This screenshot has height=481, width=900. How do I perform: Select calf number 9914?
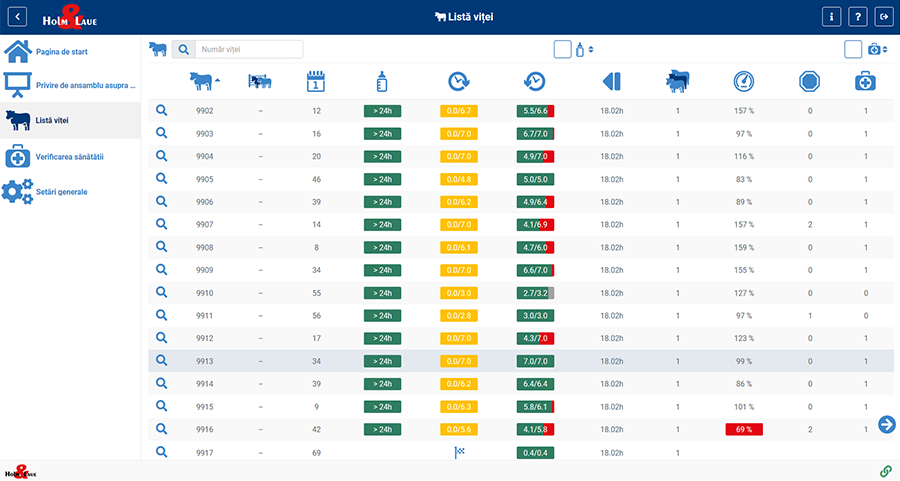204,383
